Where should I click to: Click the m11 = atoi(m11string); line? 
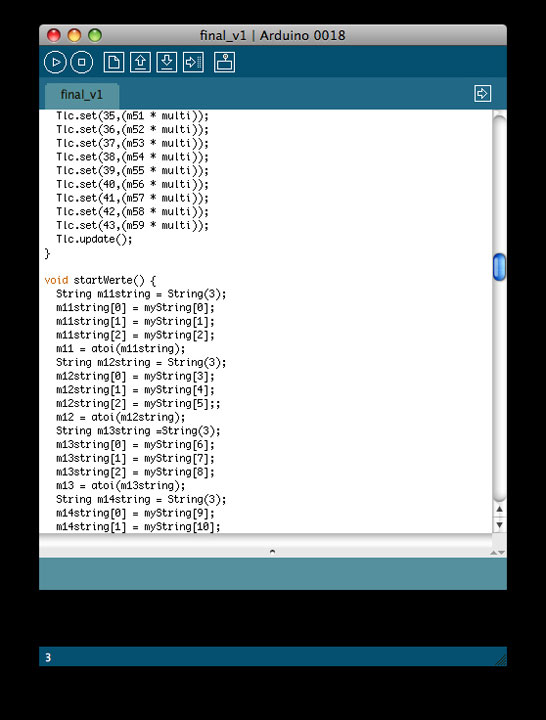[121, 349]
